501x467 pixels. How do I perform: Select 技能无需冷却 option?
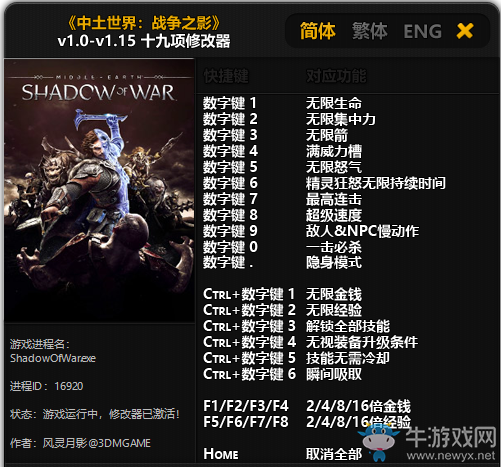[348, 358]
